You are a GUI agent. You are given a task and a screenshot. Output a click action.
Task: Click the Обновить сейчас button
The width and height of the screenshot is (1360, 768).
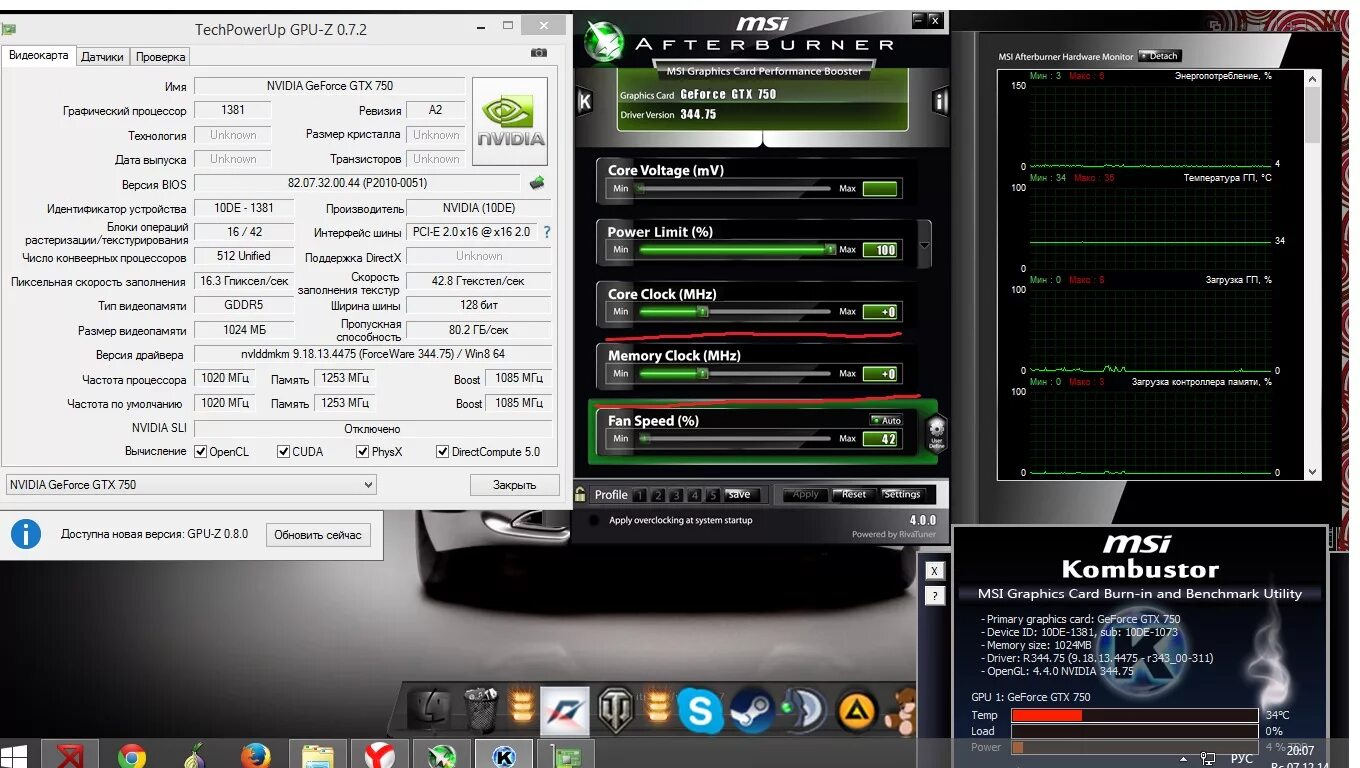pyautogui.click(x=318, y=535)
